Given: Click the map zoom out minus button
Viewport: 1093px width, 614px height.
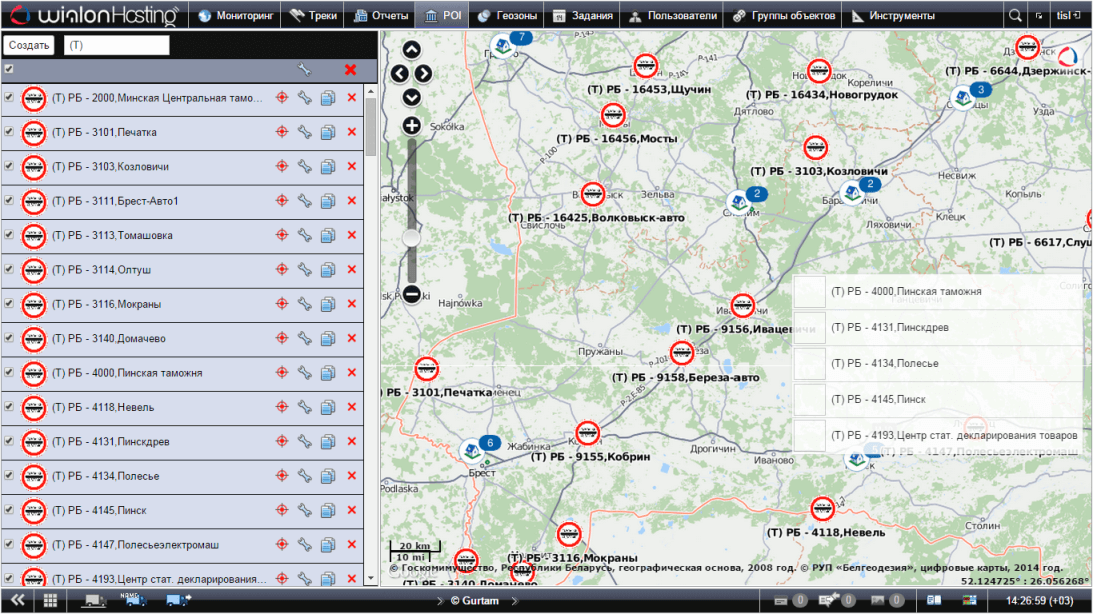Looking at the screenshot, I should [411, 294].
